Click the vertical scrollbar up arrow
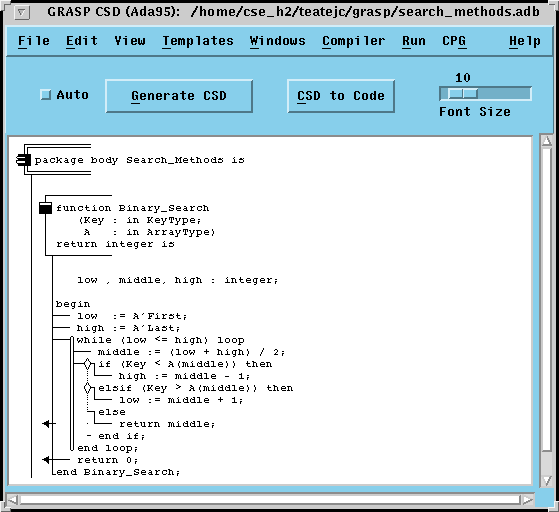 [x=547, y=141]
